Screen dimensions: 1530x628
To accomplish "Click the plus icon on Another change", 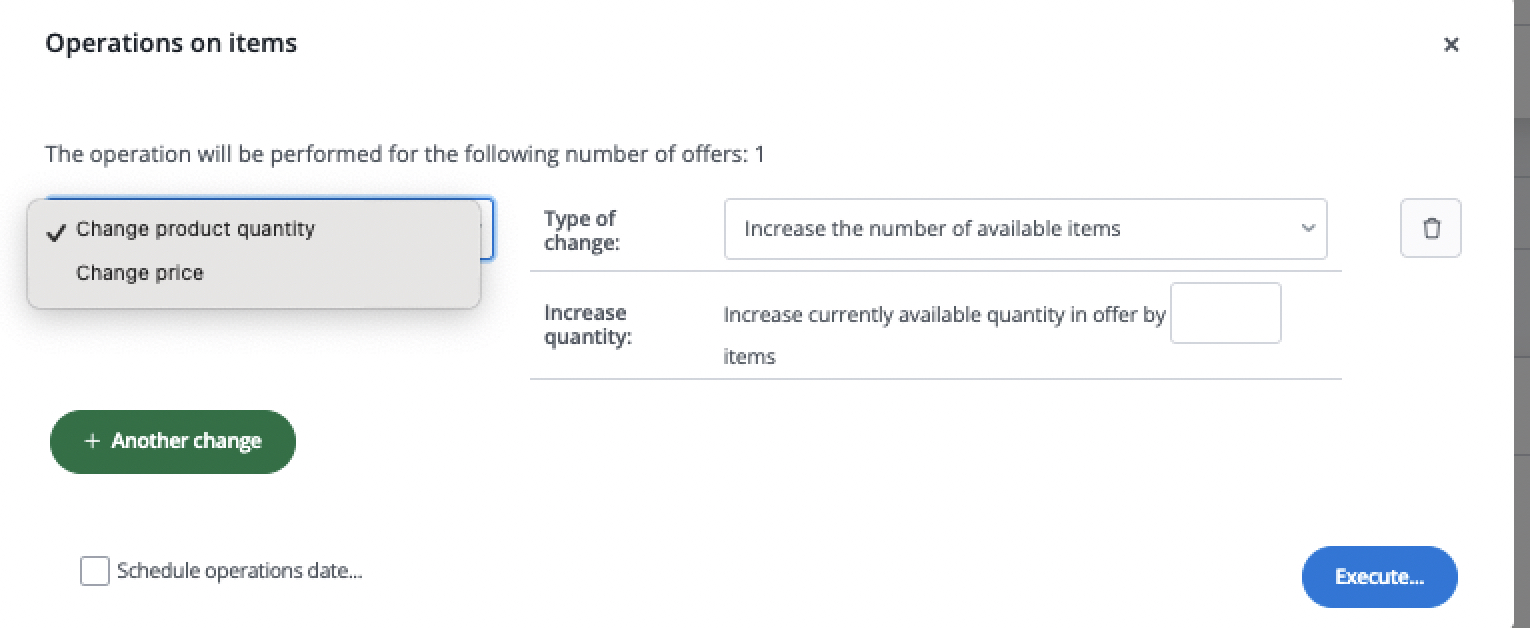I will click(92, 441).
